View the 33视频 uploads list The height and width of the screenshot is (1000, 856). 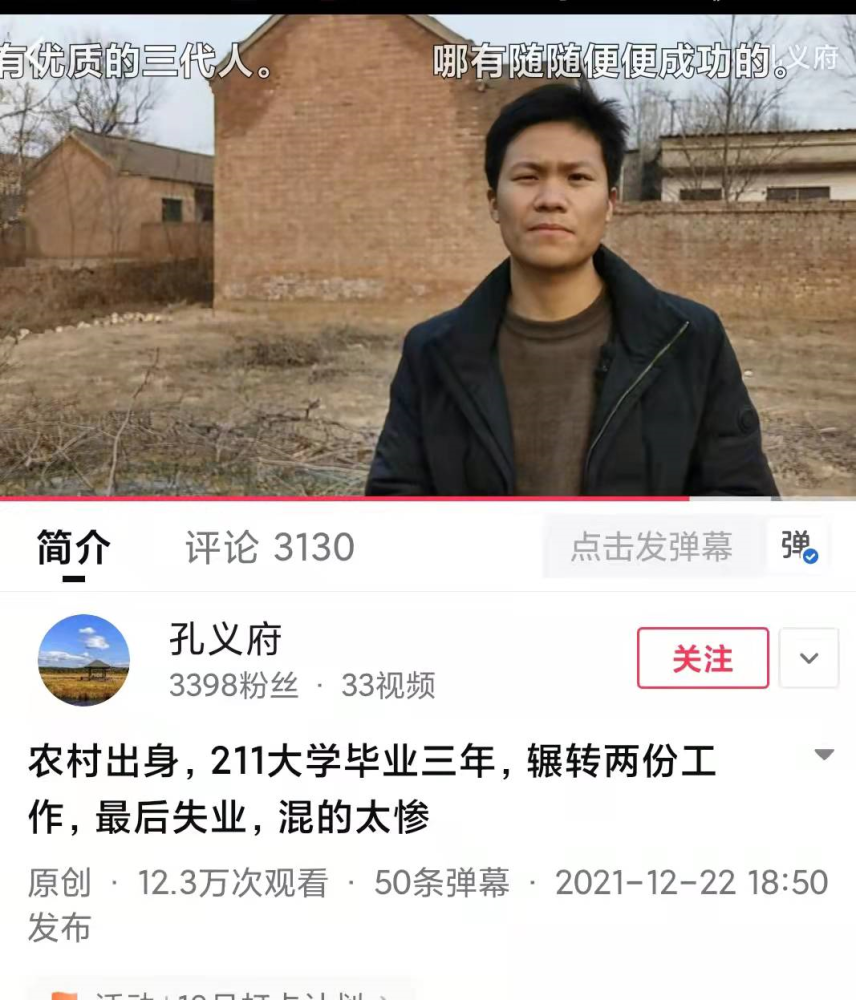tap(388, 686)
